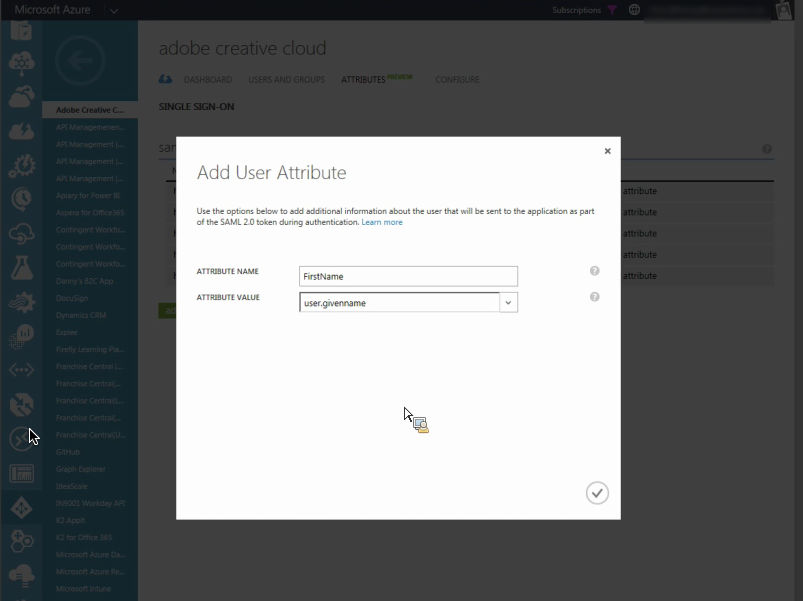The width and height of the screenshot is (803, 601).
Task: Open the quick start cloud icon tab
Action: click(x=165, y=79)
